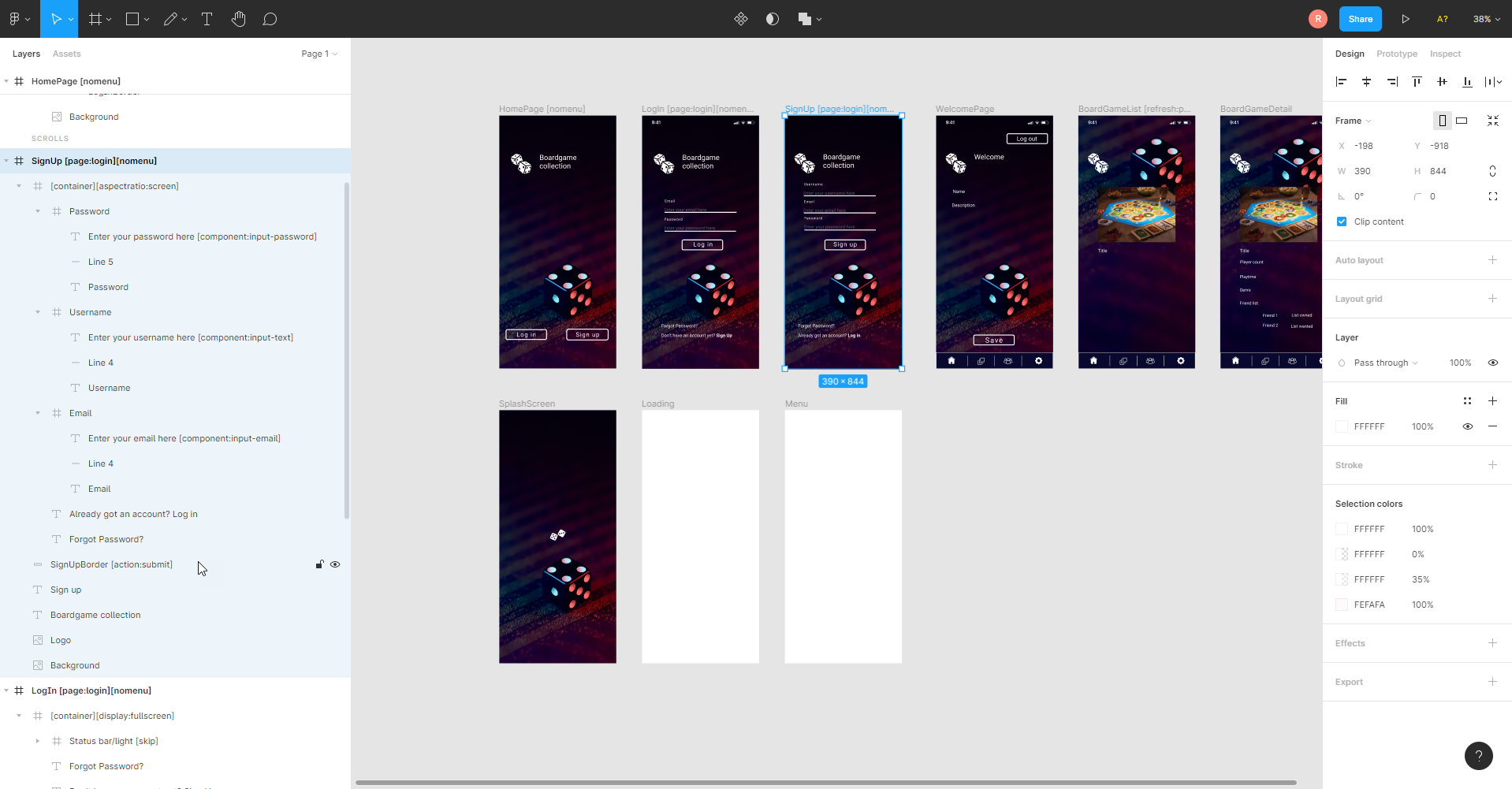Select the Hand tool
The image size is (1512, 789).
tap(238, 19)
